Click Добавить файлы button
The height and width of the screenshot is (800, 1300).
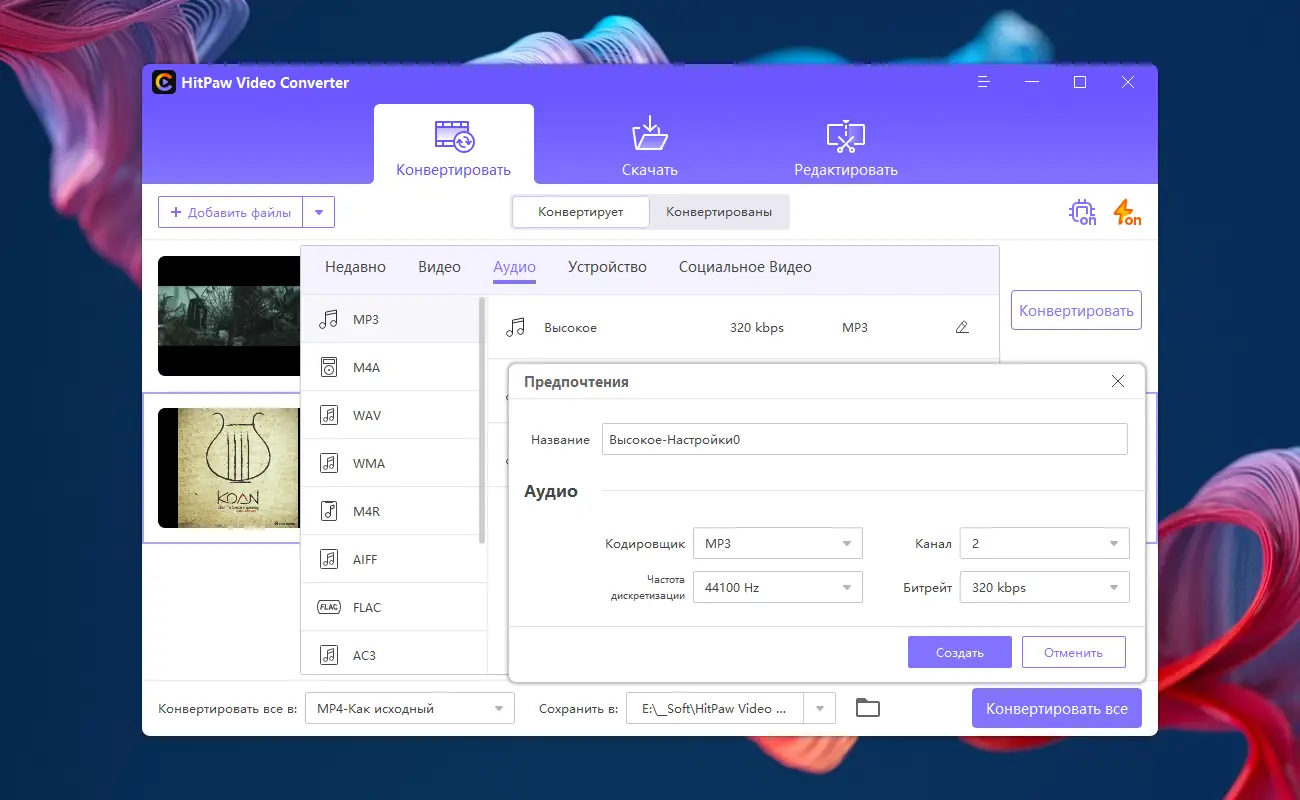tap(231, 212)
